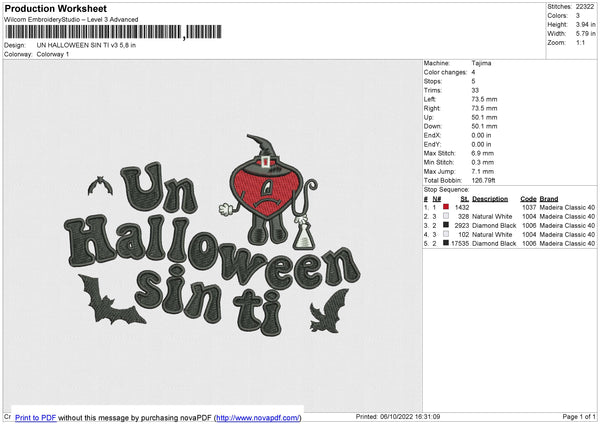
Task: Click the embroidered word 'Halloween' in the preview
Action: (x=212, y=253)
